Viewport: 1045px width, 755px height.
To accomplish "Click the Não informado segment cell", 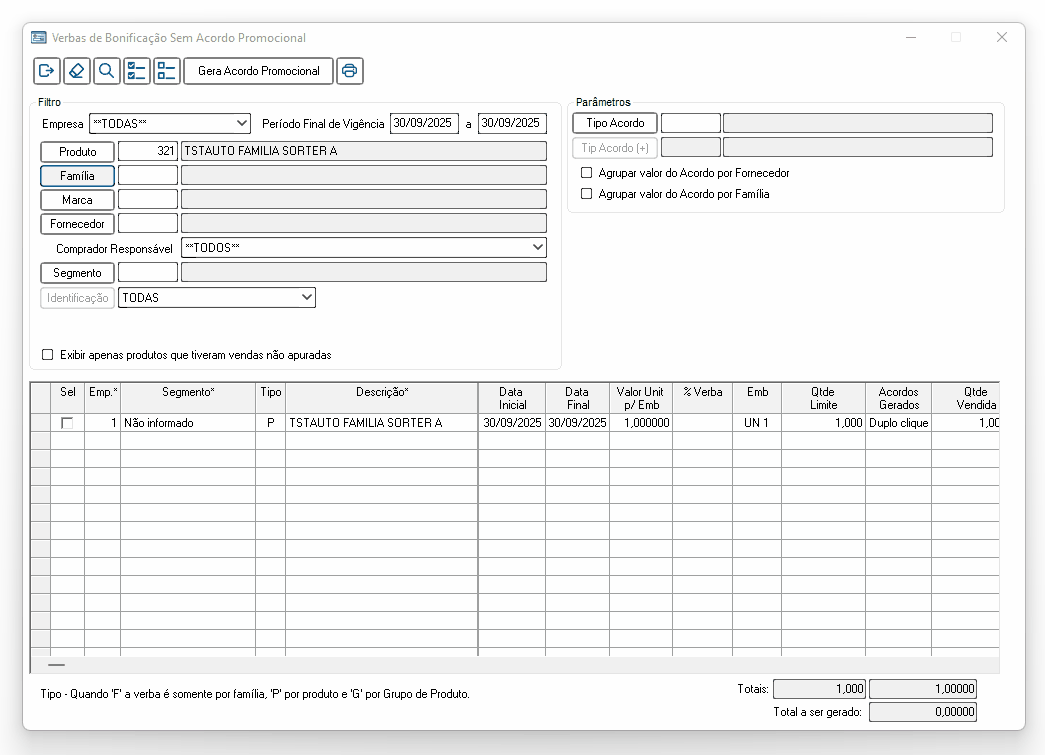I will (x=188, y=423).
